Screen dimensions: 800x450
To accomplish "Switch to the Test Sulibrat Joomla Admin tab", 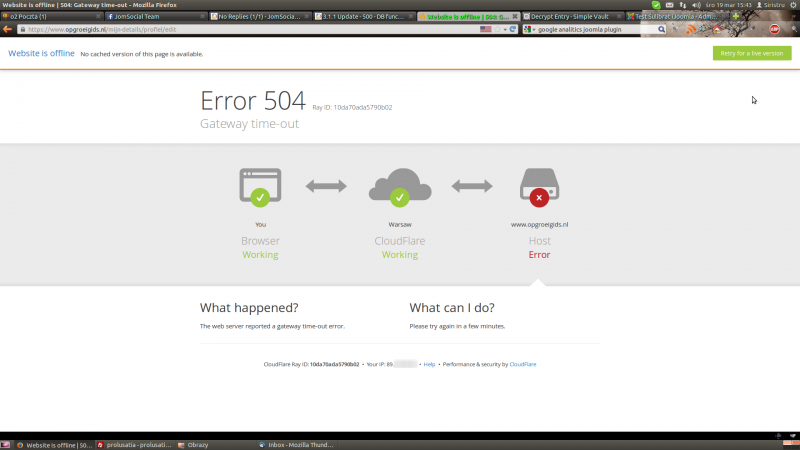I will click(677, 16).
